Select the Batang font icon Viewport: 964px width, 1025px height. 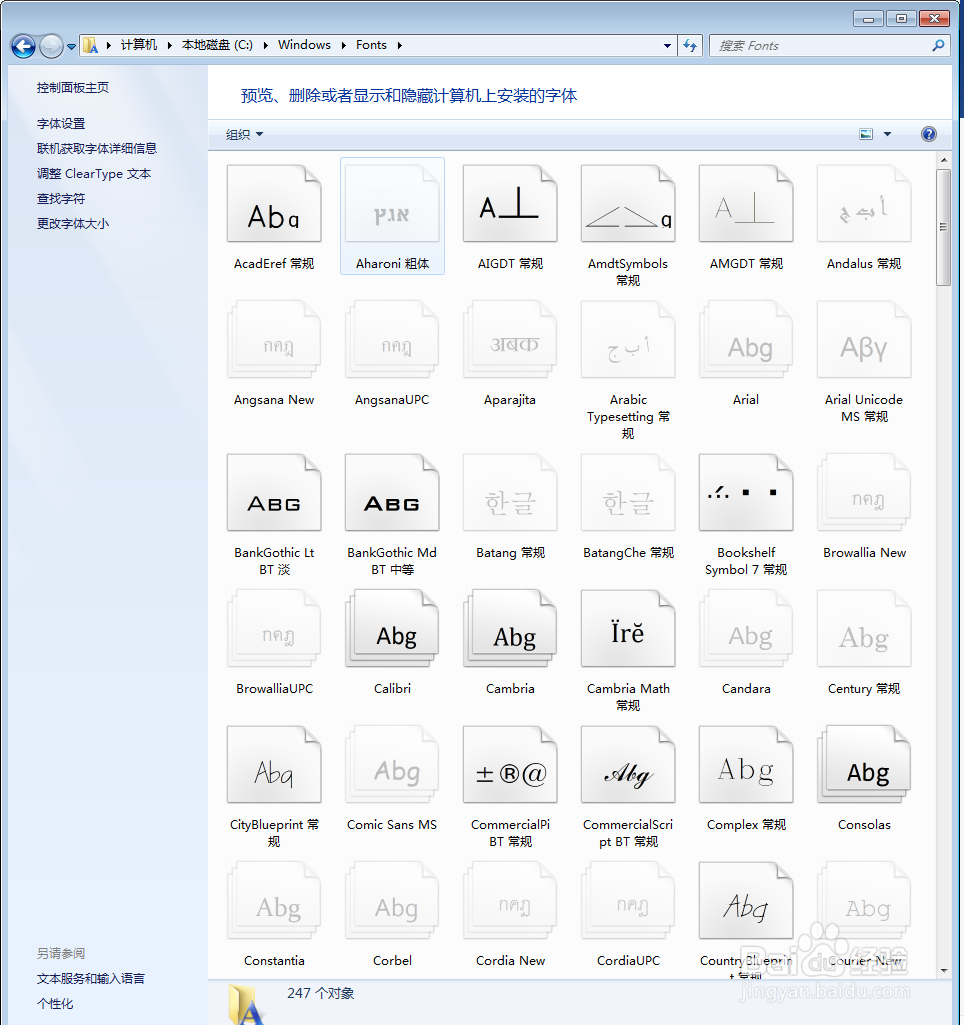click(510, 493)
